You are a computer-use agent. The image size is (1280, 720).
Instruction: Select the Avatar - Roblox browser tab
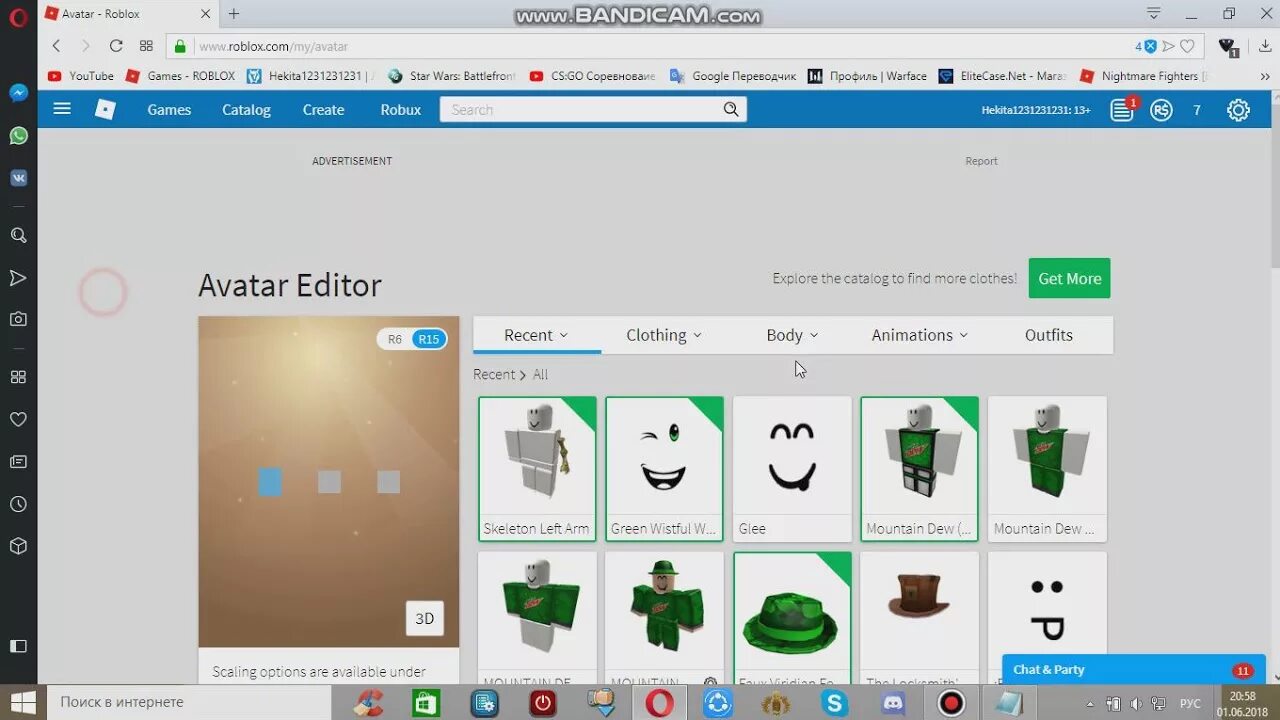point(128,14)
